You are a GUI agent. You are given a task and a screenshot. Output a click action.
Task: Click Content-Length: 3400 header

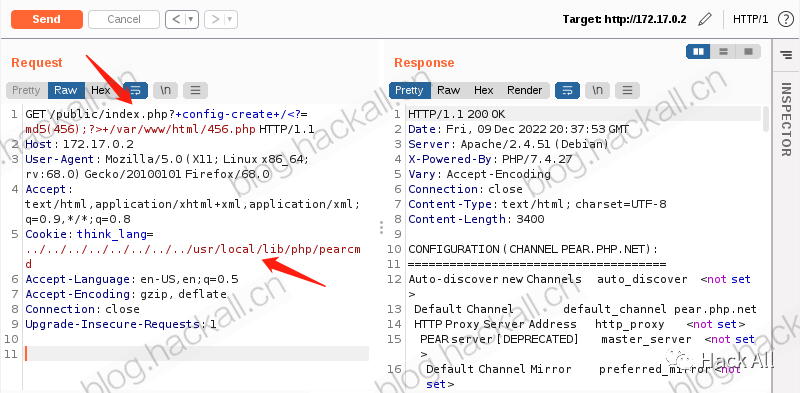click(476, 219)
